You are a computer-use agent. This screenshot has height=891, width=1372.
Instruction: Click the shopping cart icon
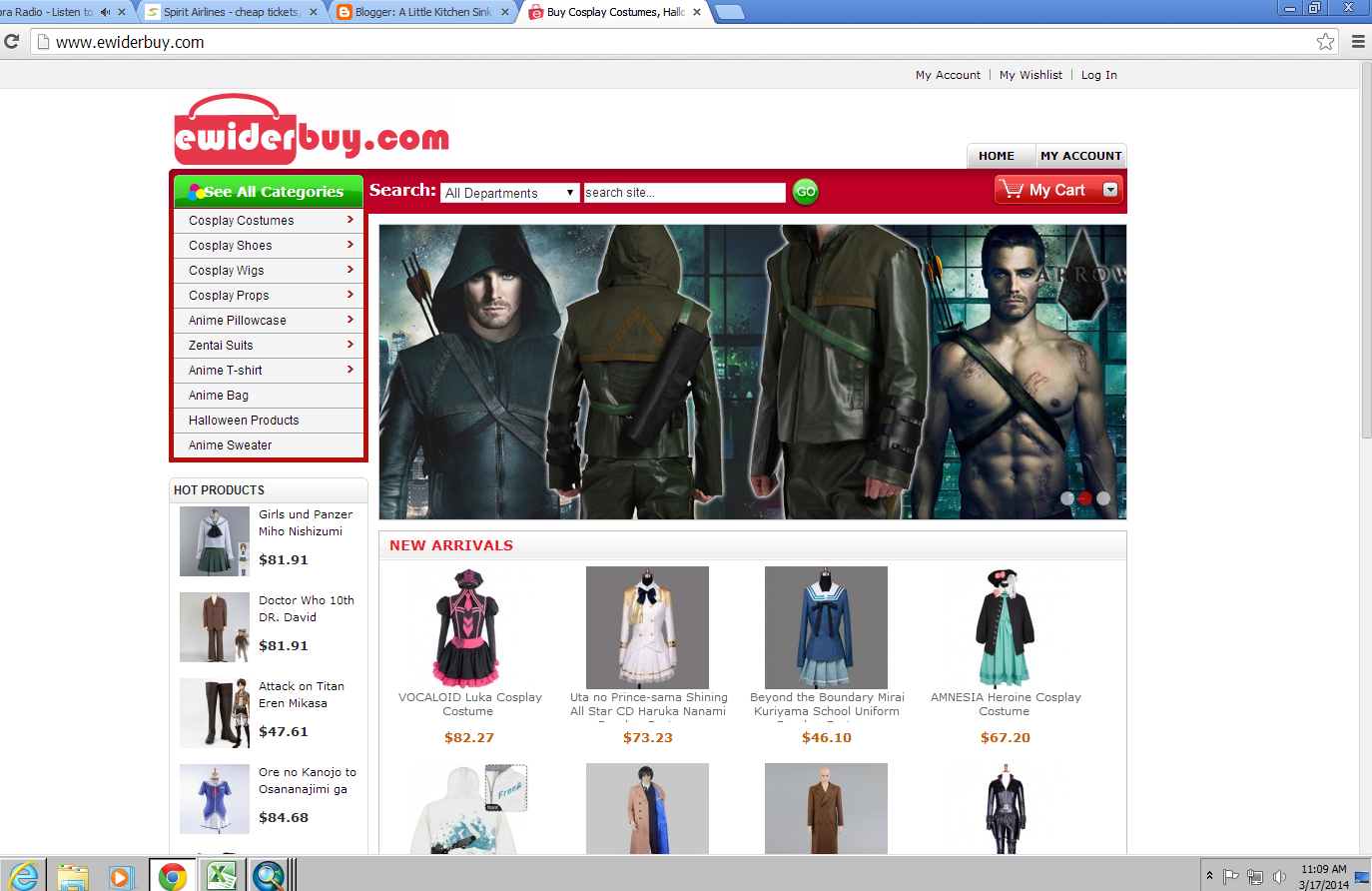click(1013, 189)
